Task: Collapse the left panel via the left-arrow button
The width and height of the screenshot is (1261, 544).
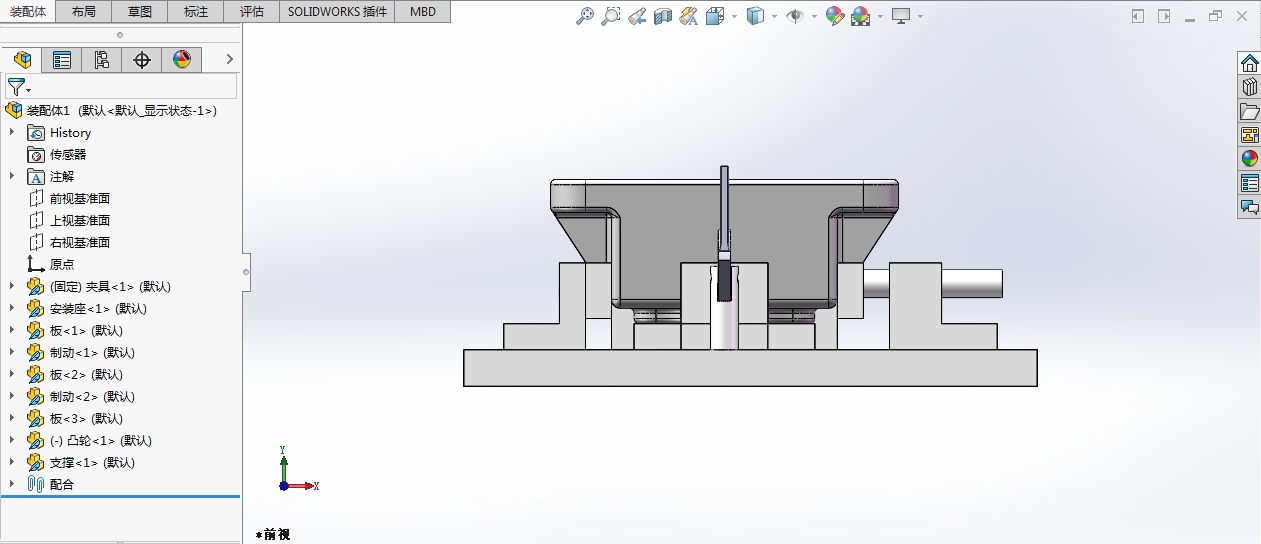Action: point(1138,16)
